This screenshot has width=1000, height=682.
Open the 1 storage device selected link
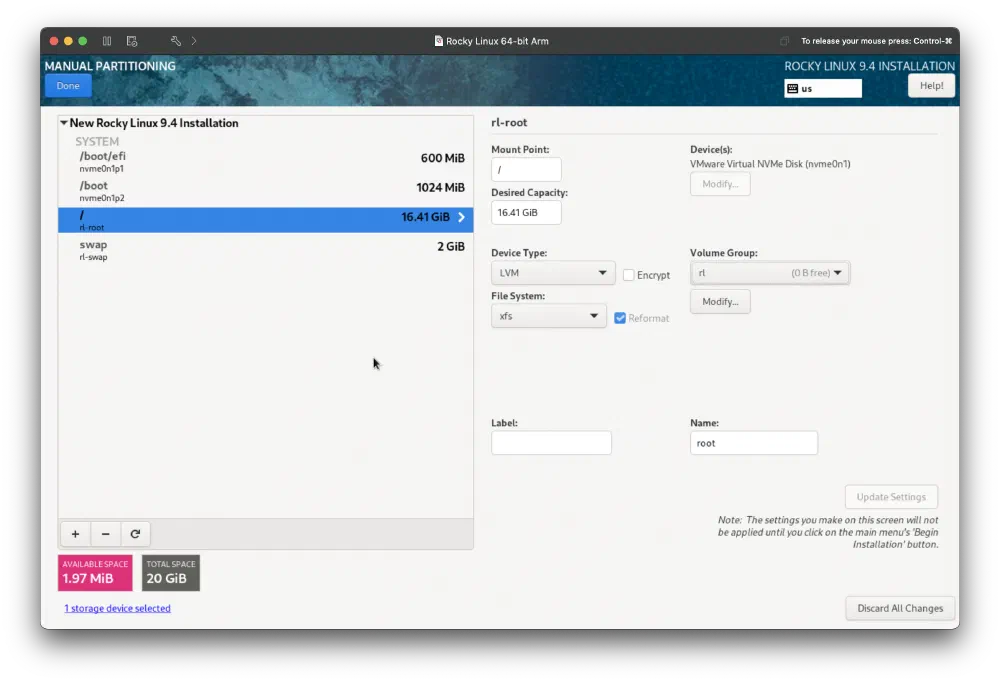pos(117,608)
